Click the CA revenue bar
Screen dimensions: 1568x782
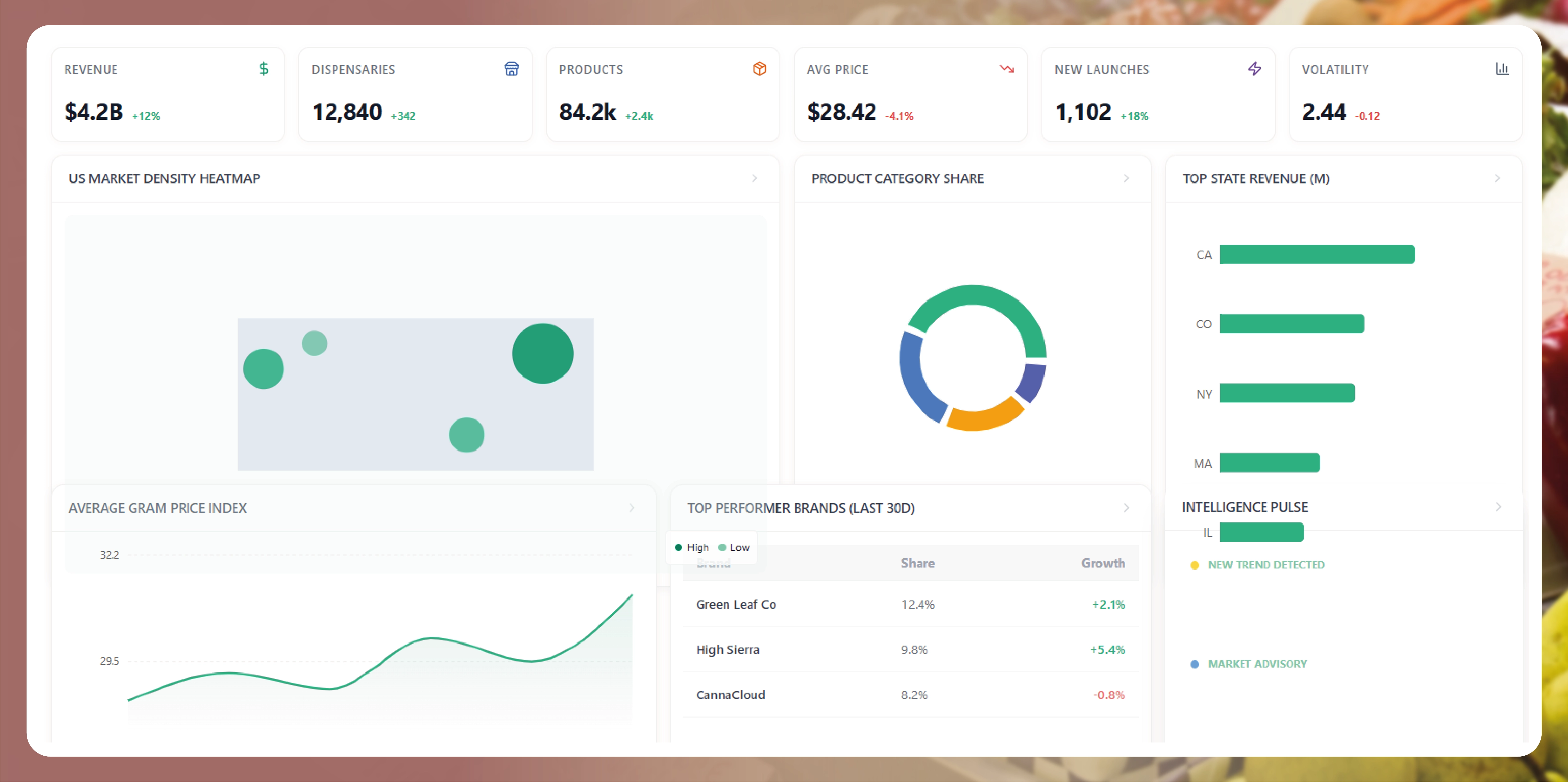[1318, 254]
